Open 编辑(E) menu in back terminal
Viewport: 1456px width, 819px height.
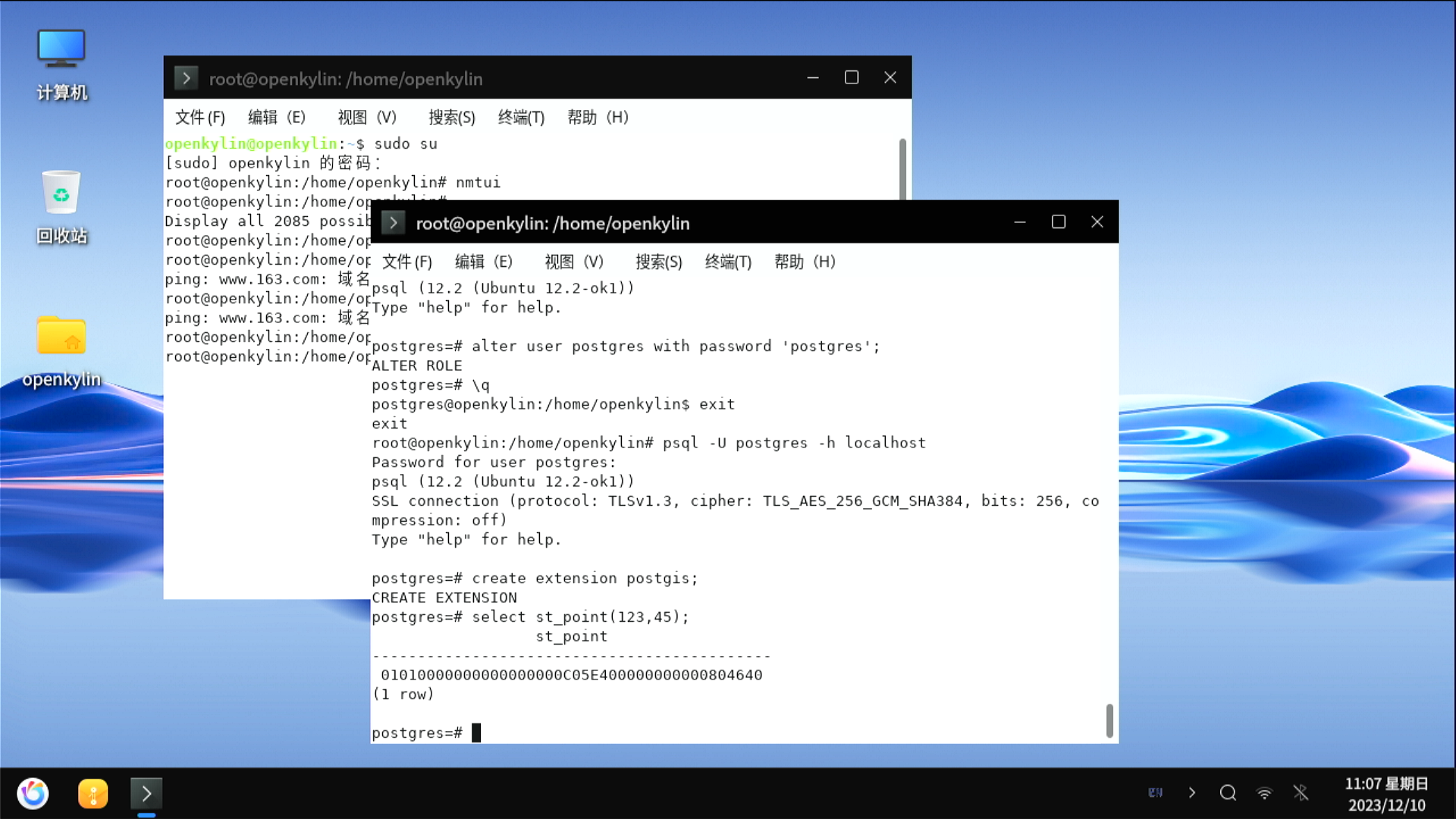tap(277, 118)
